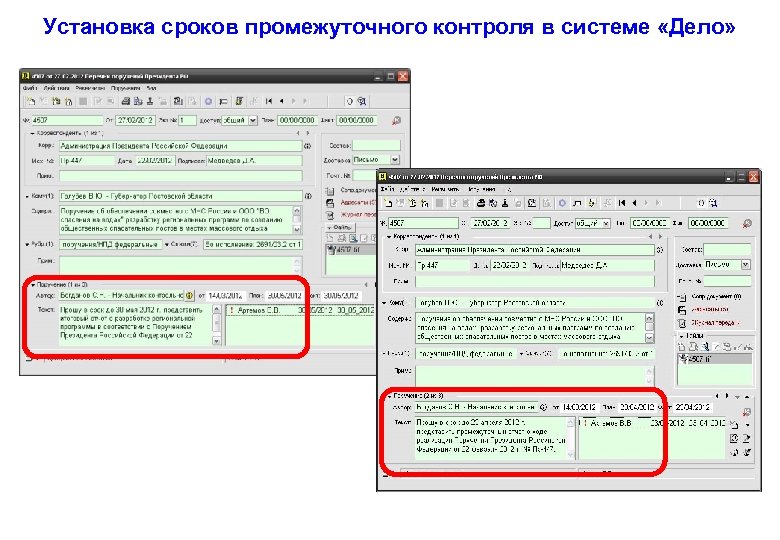
Task: Collapse the Файлы section in the front window
Action: tap(682, 336)
